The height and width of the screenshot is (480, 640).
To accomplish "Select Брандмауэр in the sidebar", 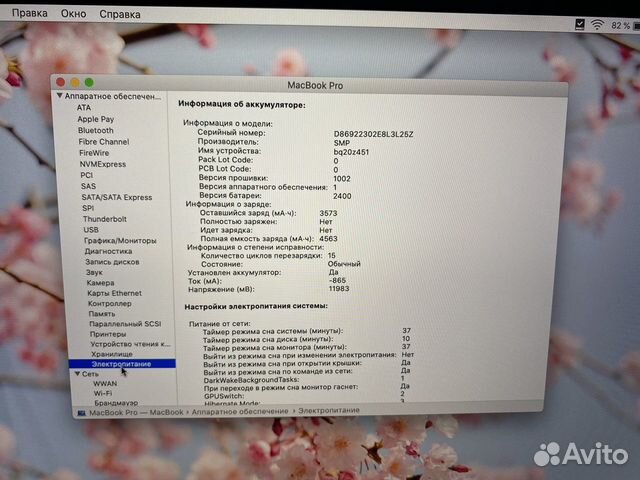I will [116, 402].
